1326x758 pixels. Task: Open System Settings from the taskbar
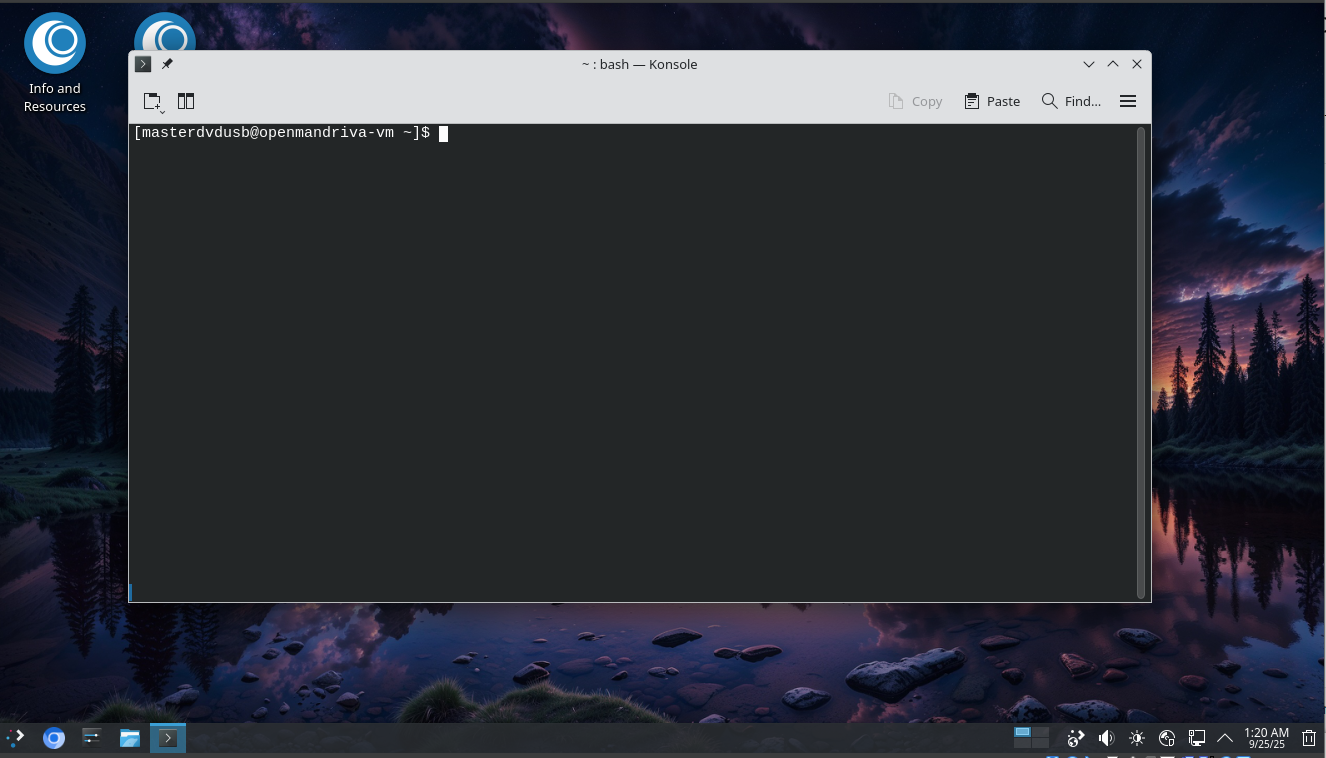click(91, 738)
